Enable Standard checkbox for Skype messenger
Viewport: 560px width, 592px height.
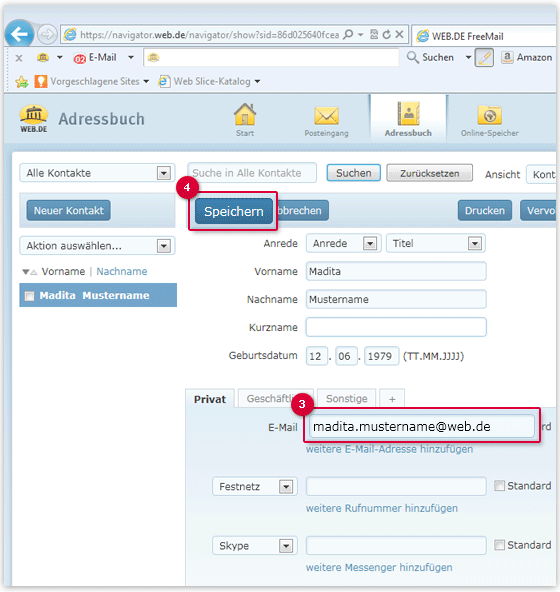pos(499,545)
